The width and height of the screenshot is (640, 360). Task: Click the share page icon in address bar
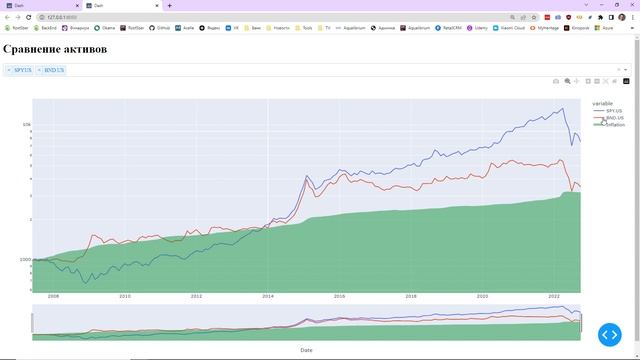tap(523, 17)
